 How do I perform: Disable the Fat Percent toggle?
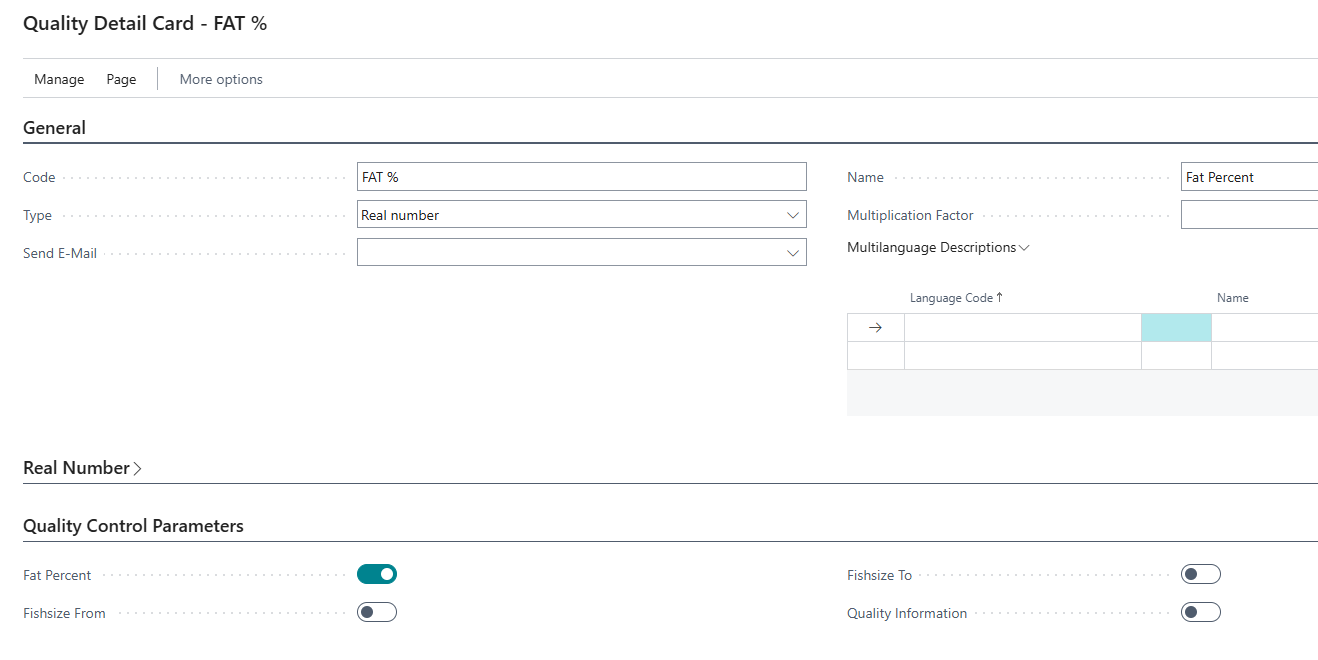377,574
